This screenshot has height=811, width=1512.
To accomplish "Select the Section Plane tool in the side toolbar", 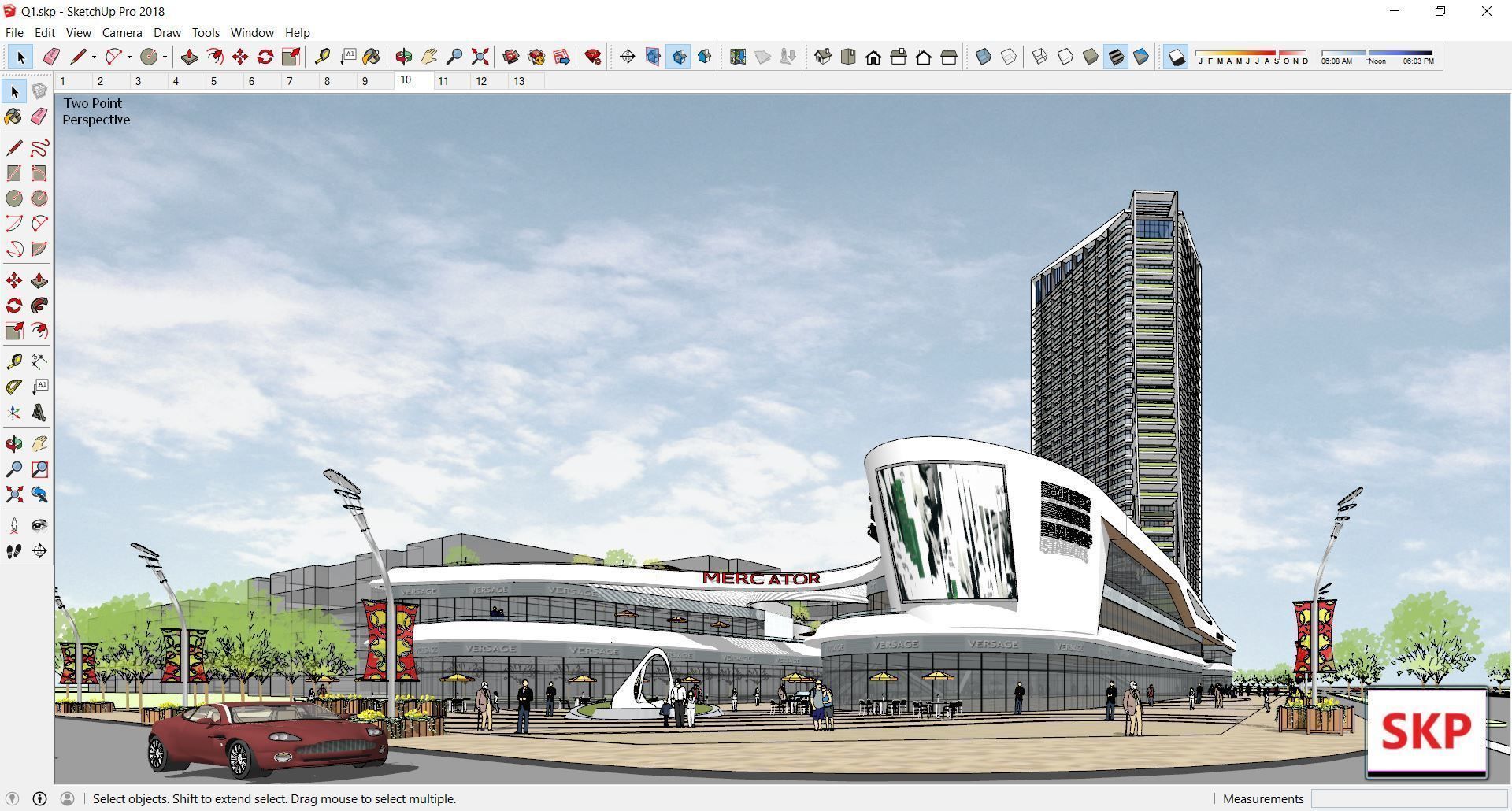I will tap(39, 551).
